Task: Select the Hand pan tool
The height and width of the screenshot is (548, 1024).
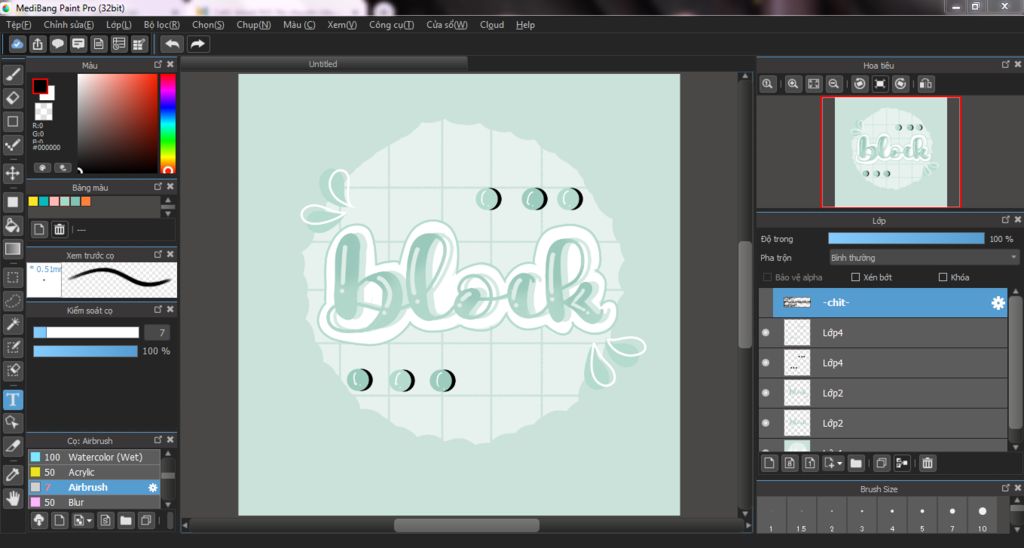Action: pos(12,498)
